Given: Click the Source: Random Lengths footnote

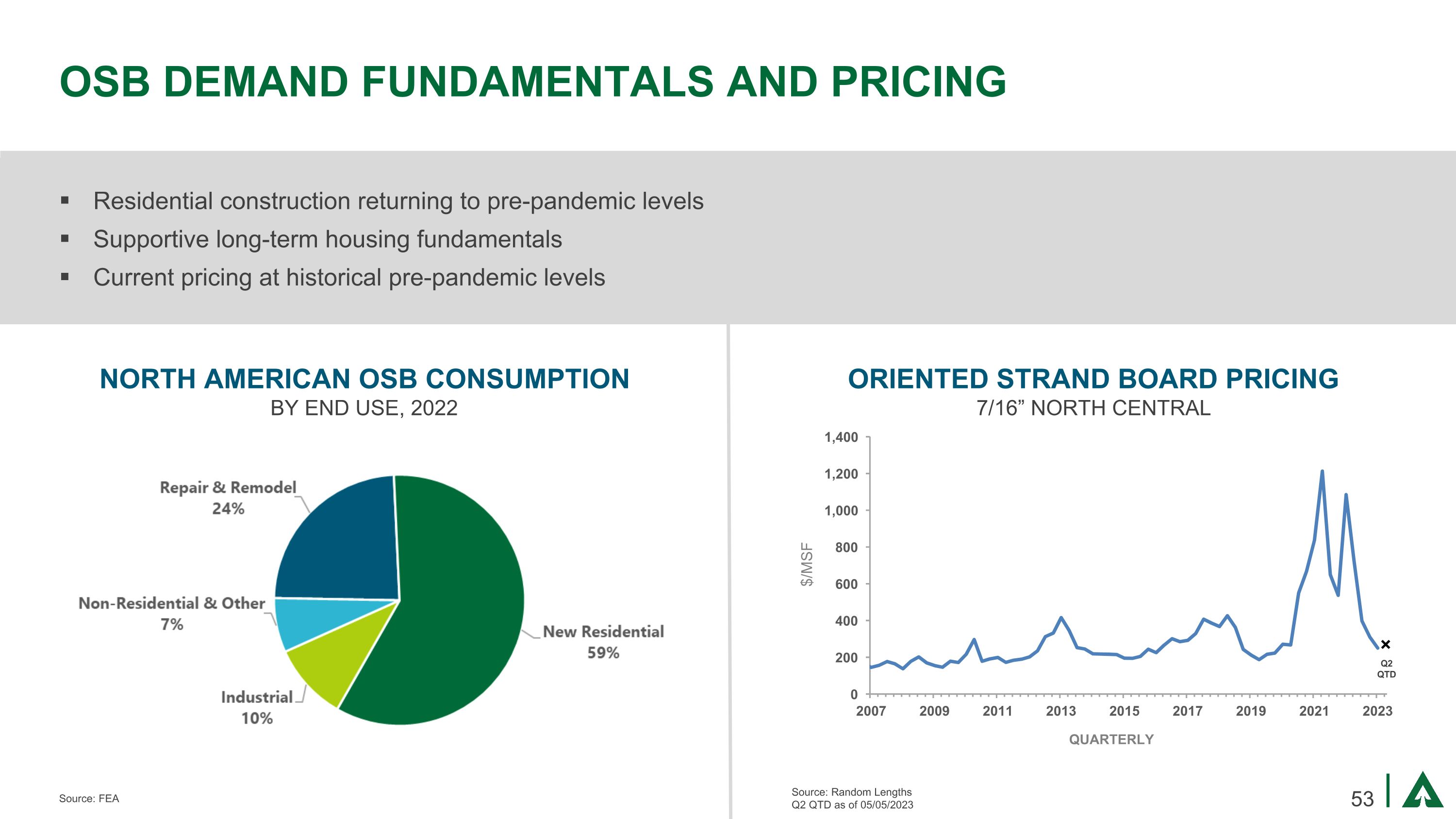Looking at the screenshot, I should 851,792.
